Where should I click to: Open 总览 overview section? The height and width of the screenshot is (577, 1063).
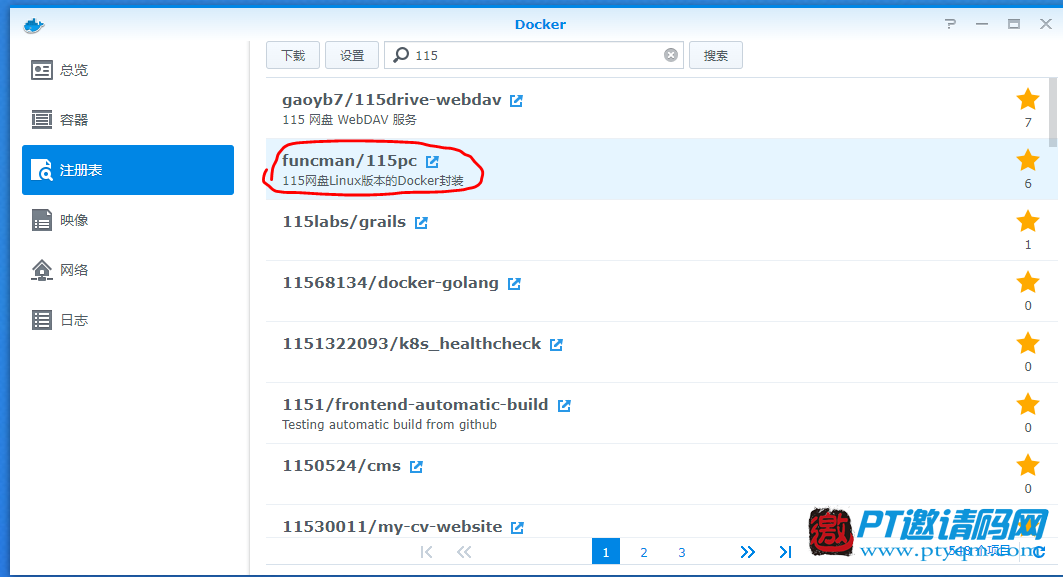[x=128, y=70]
